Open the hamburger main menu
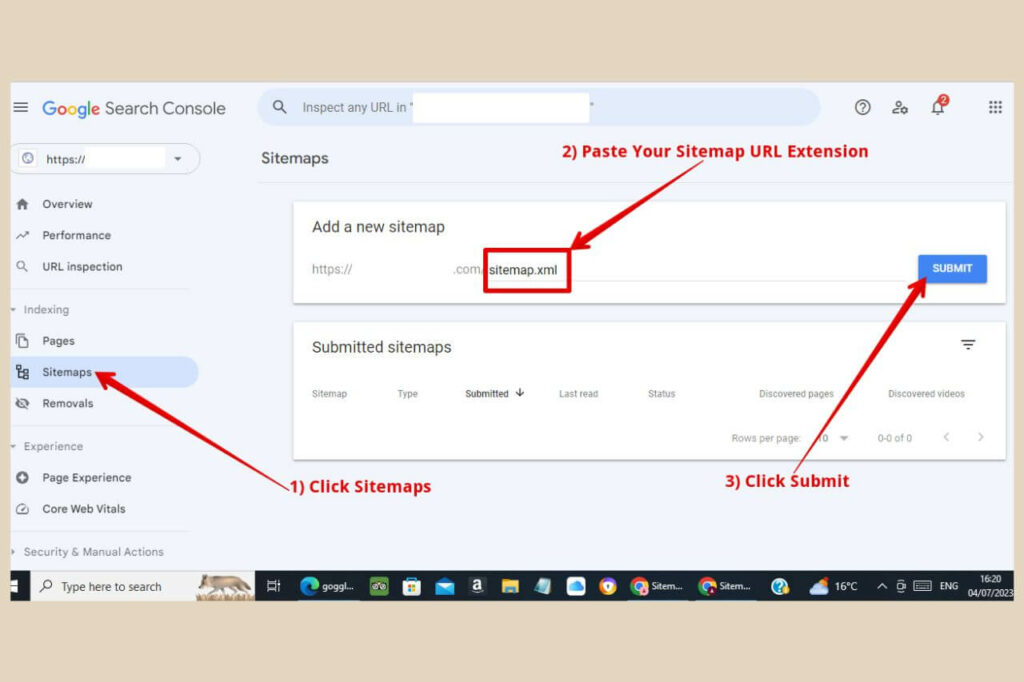 coord(21,107)
